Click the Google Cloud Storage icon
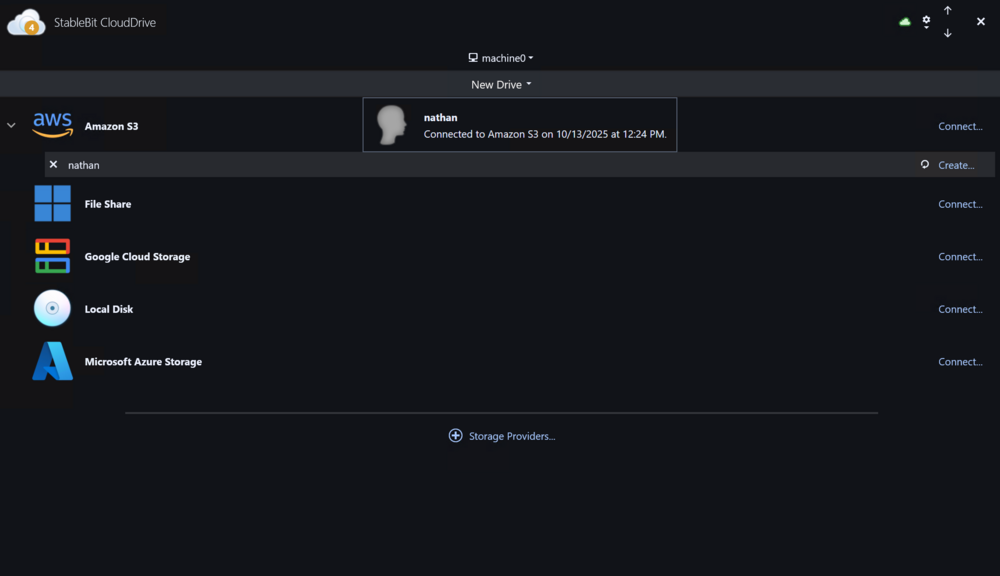The width and height of the screenshot is (1000, 576). coord(52,256)
